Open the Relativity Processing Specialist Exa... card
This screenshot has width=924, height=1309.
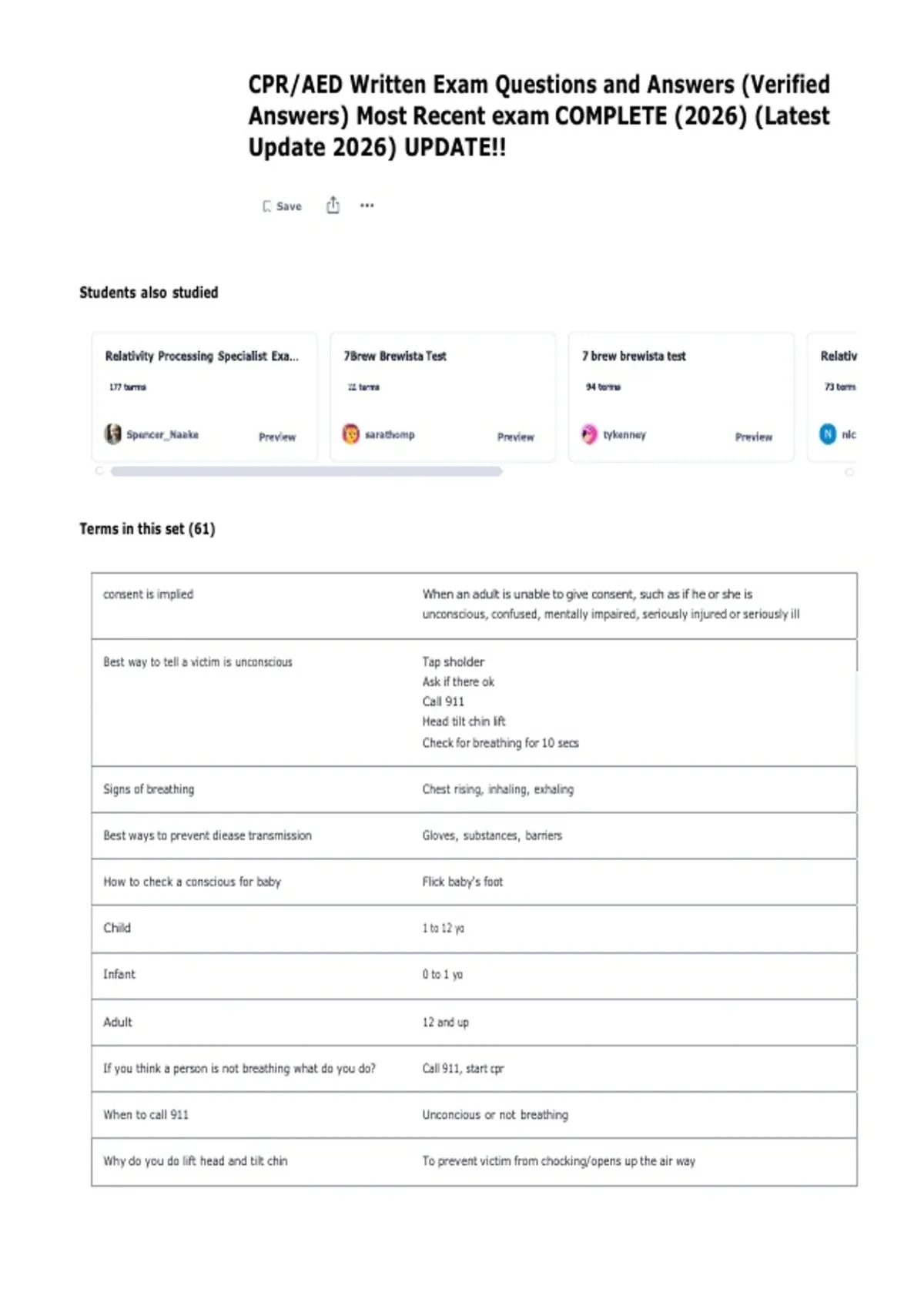(202, 356)
